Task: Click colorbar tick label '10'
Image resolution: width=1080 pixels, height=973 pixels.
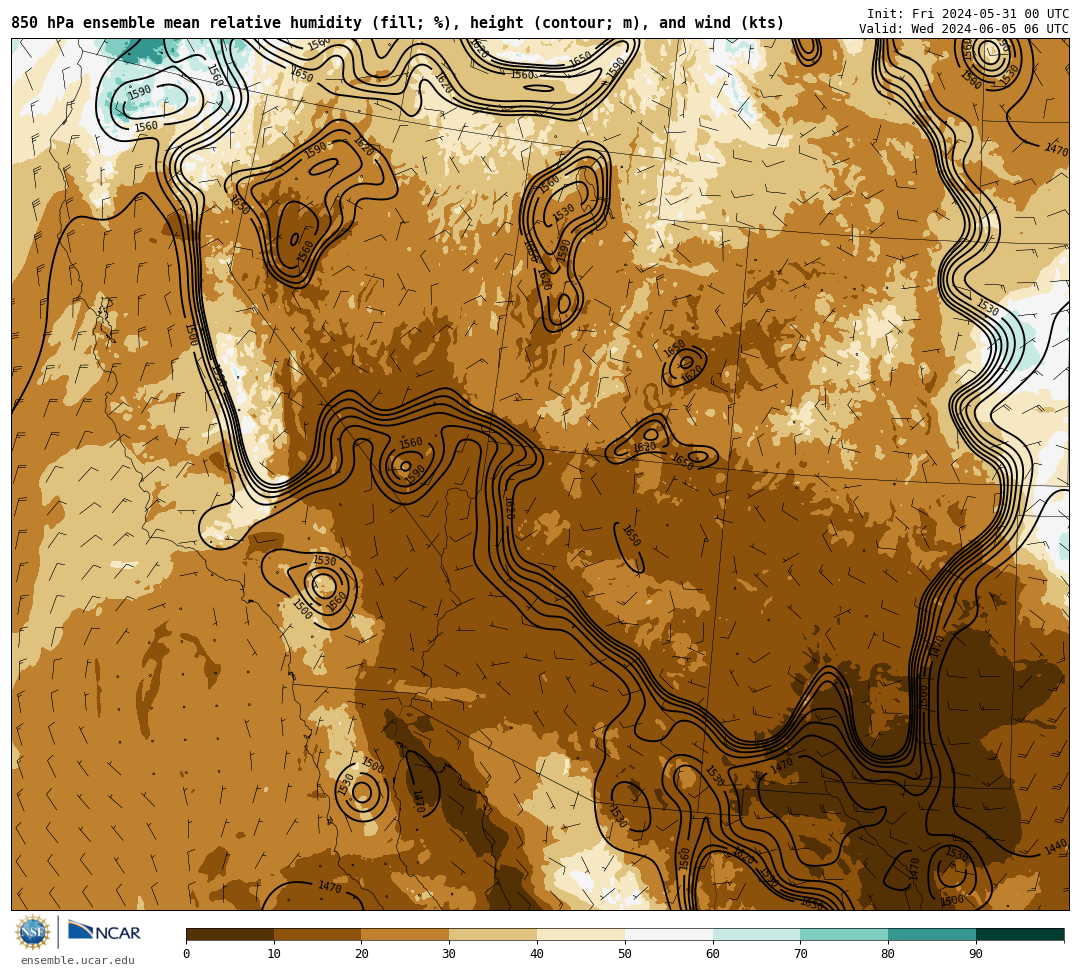Action: (x=274, y=954)
